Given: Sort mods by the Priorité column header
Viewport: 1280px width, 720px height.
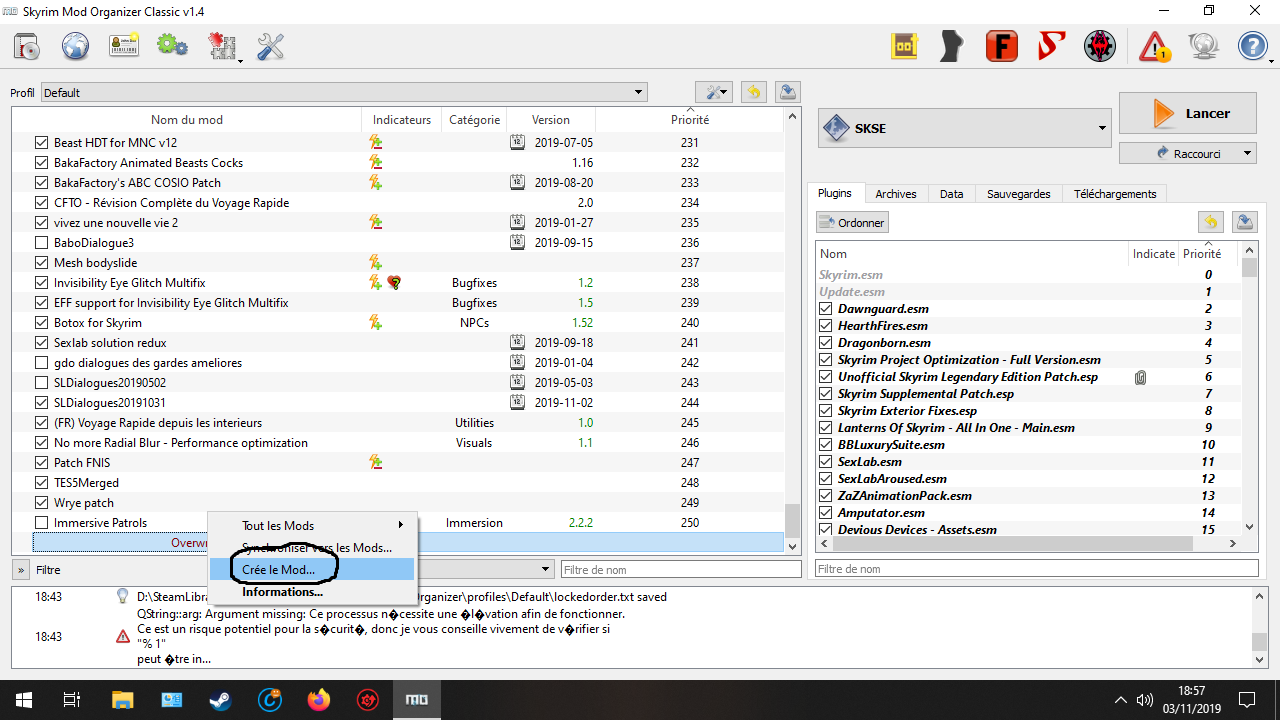Looking at the screenshot, I should point(690,119).
